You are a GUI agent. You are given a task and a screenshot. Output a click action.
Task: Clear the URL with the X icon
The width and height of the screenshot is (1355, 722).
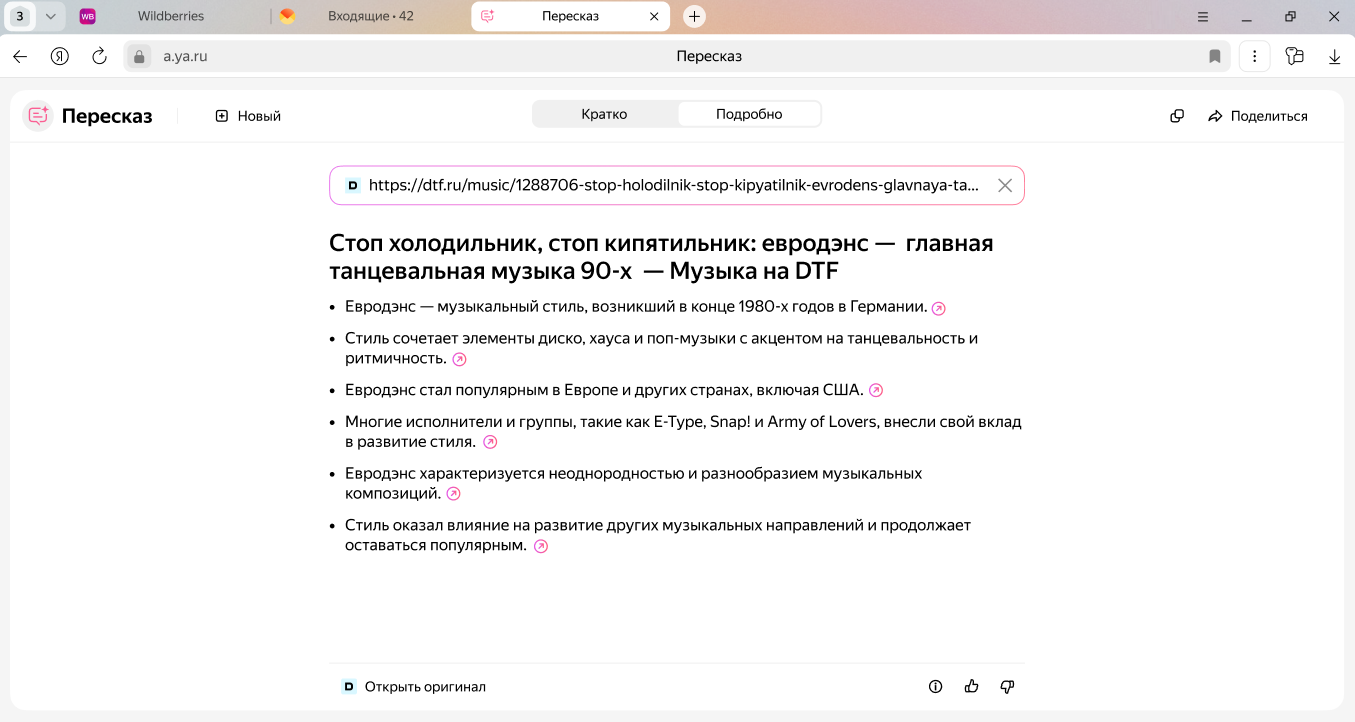[x=1005, y=185]
